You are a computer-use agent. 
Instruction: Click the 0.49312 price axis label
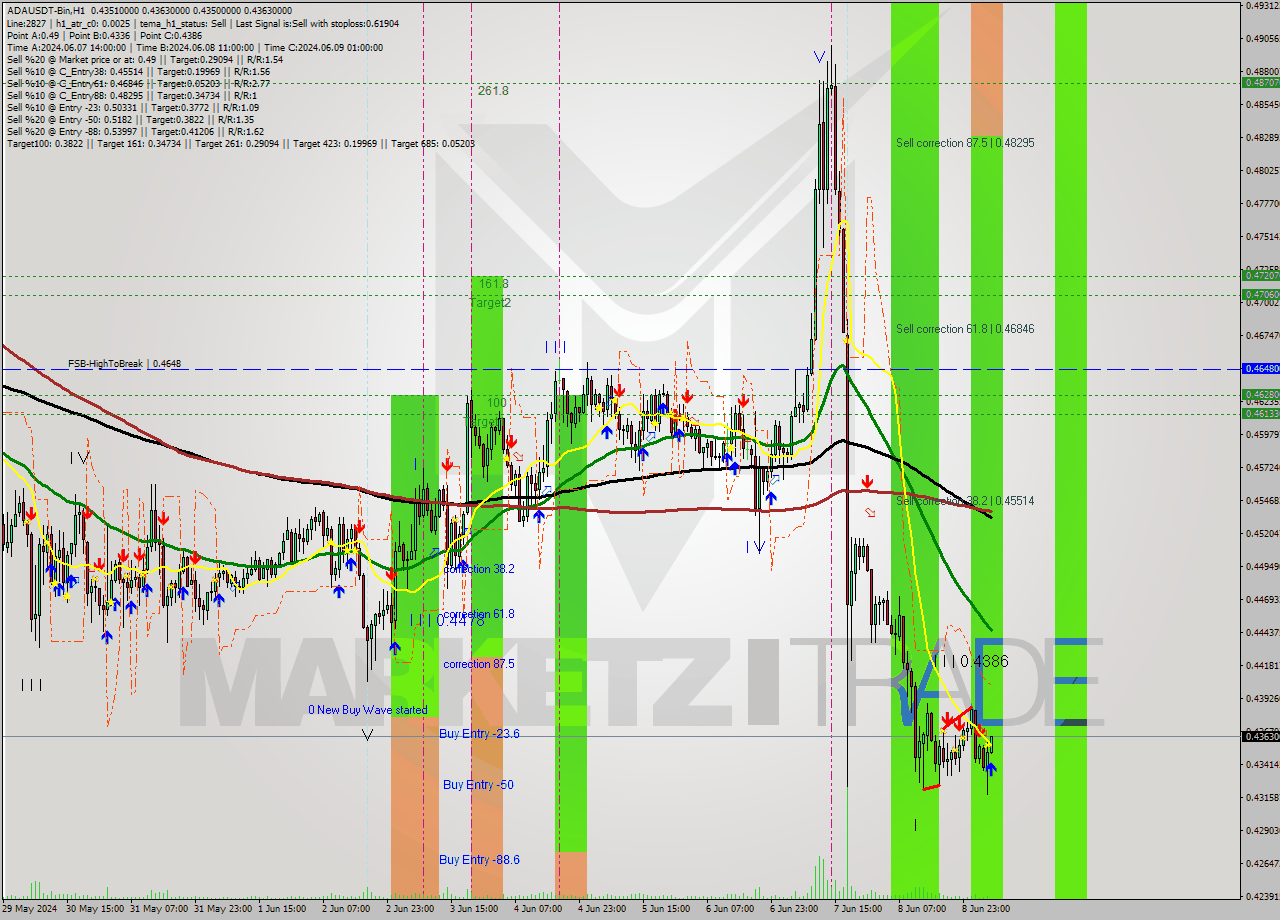1261,6
